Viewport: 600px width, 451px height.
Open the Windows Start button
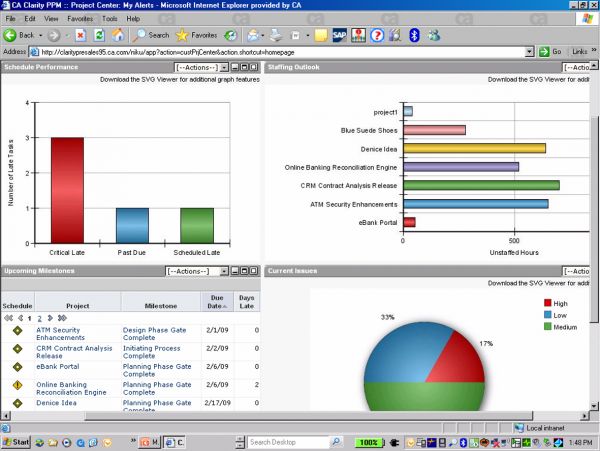15,442
